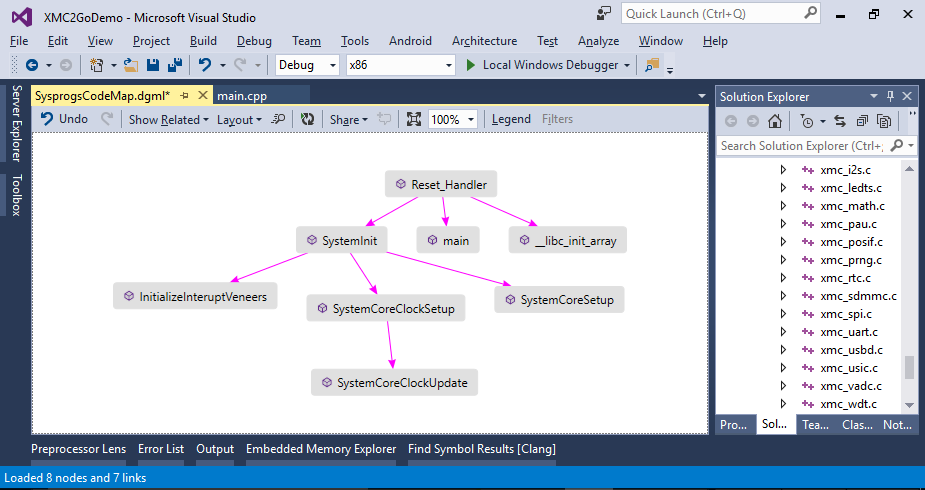This screenshot has width=925, height=490.
Task: Open the Preprocessor Lens tab
Action: [78, 449]
